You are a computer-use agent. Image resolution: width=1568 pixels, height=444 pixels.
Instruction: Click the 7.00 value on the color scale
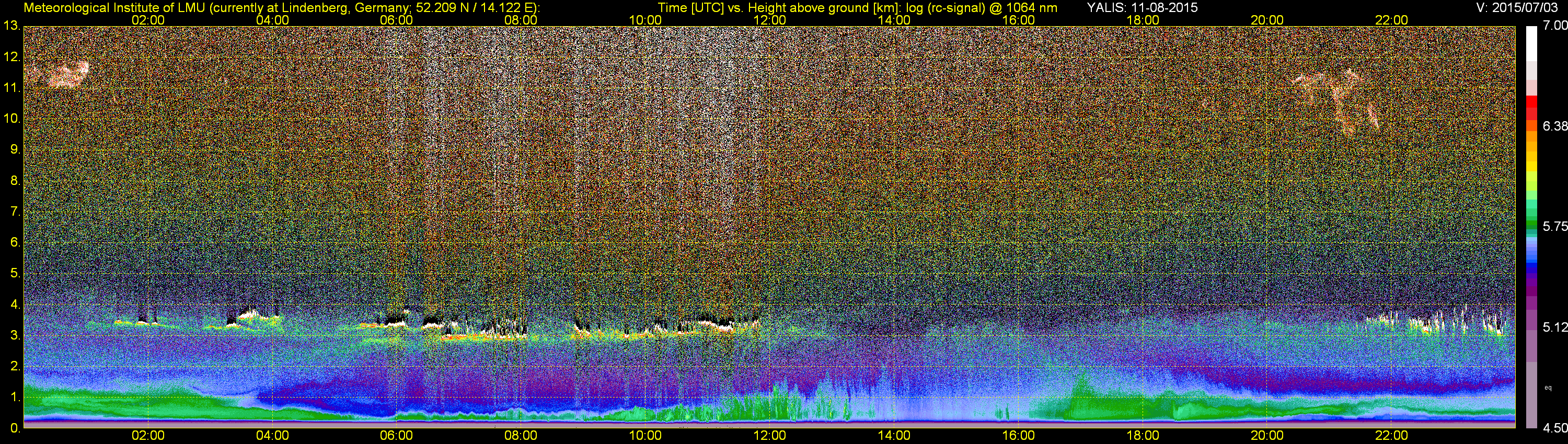pyautogui.click(x=1555, y=26)
